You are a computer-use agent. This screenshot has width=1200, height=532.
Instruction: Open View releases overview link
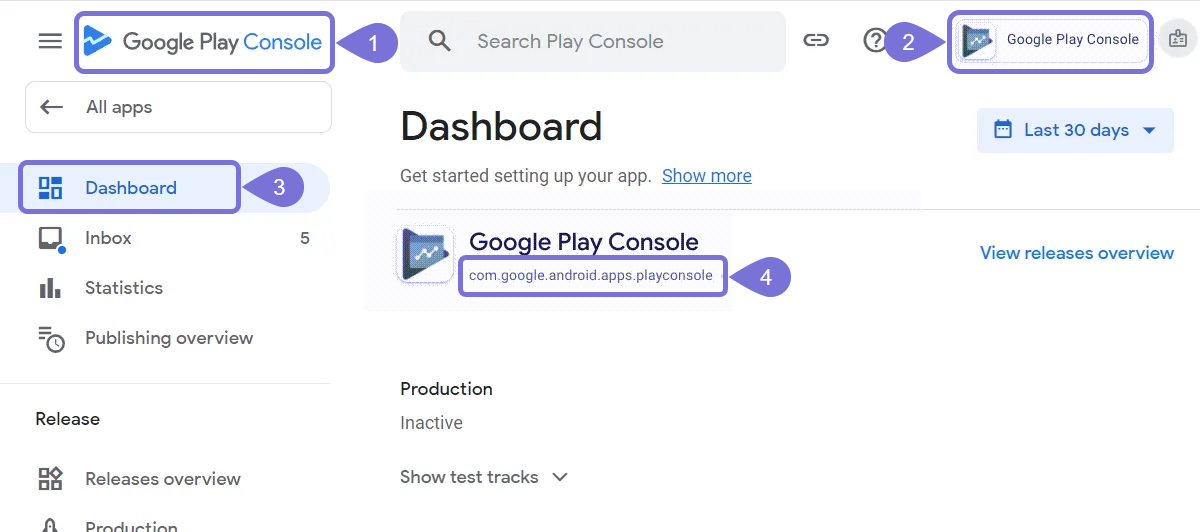(1076, 253)
